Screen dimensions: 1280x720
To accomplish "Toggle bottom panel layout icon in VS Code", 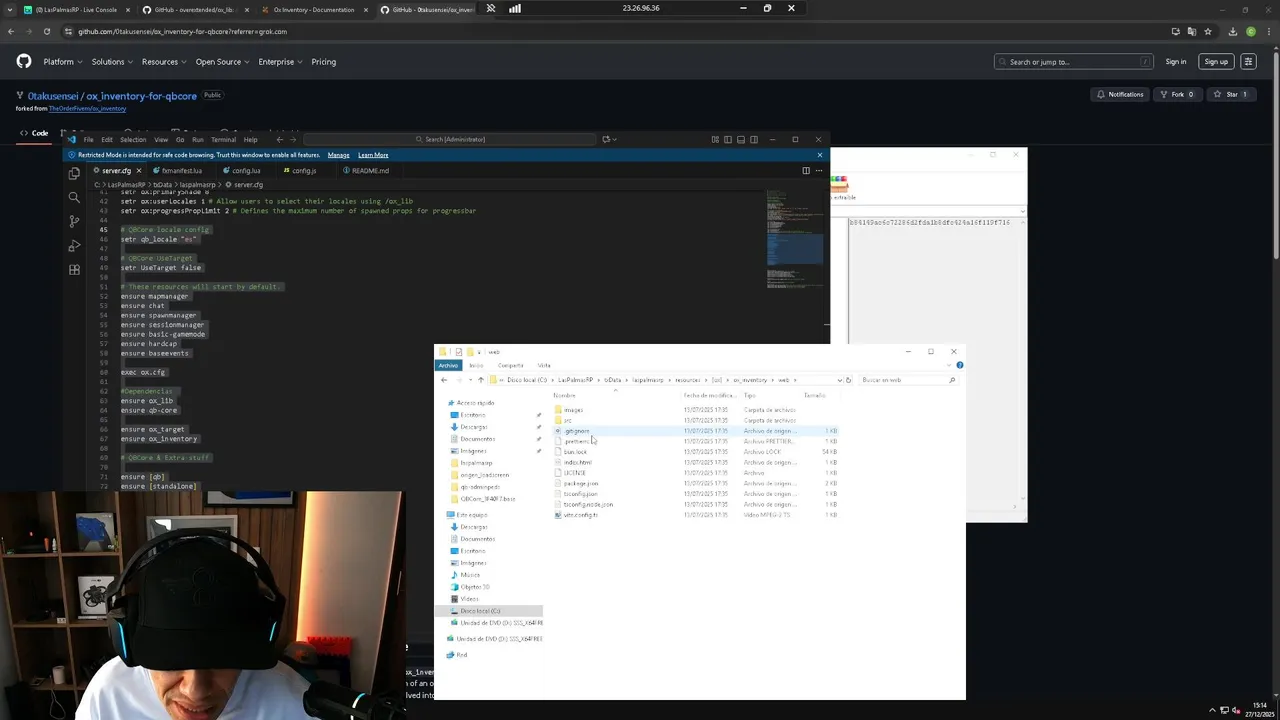I will coord(741,139).
